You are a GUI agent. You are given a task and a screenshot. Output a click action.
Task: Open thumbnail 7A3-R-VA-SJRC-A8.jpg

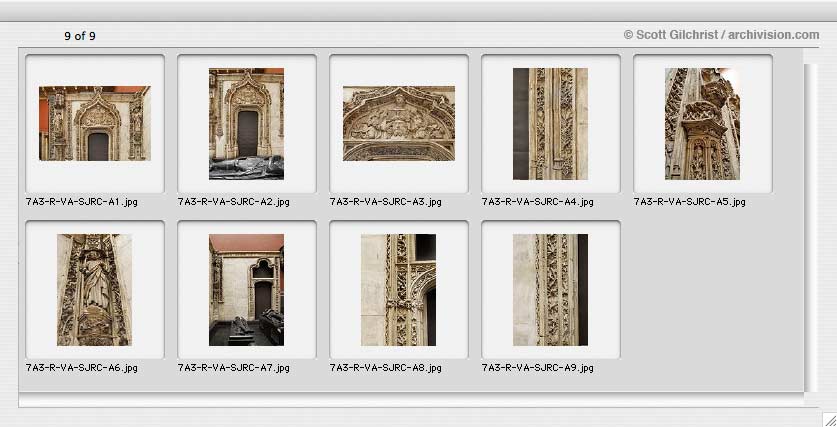[399, 290]
